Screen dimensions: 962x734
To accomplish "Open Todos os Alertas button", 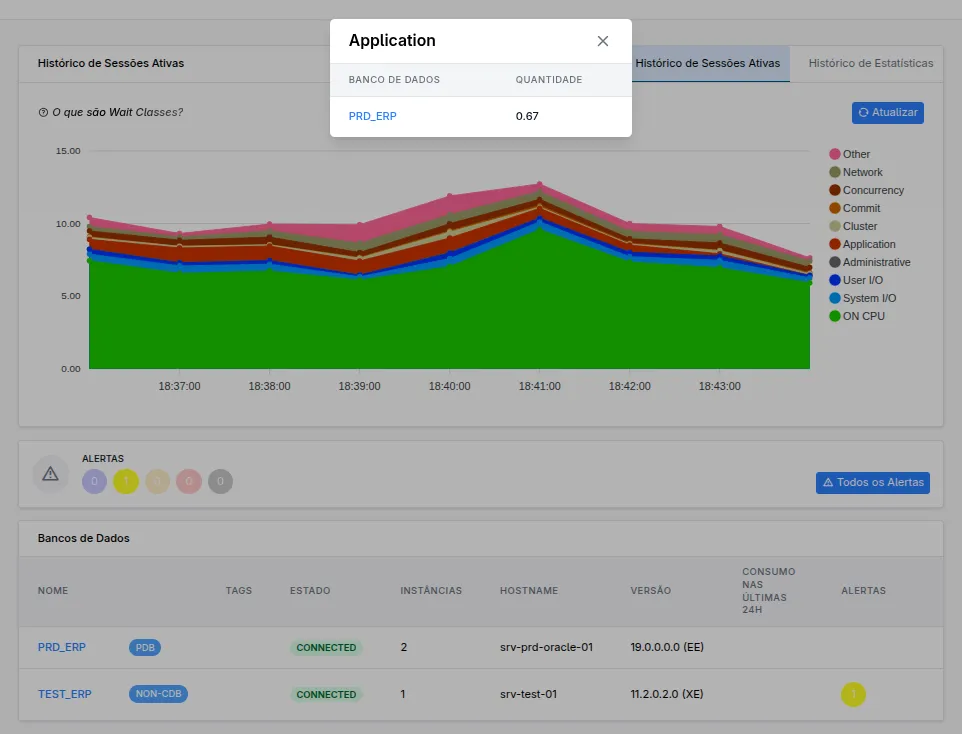I will [873, 483].
